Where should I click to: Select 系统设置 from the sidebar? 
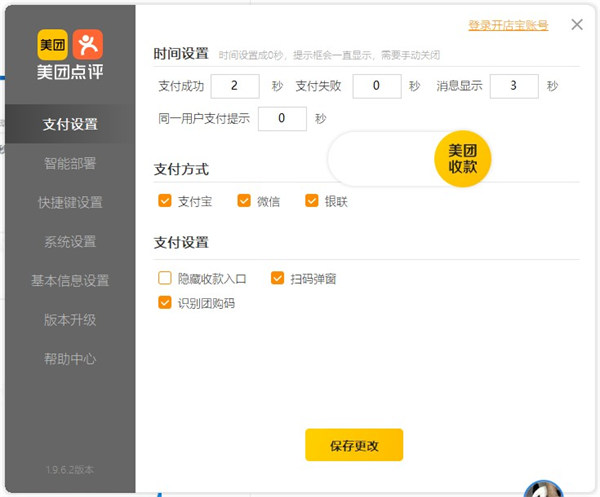[70, 241]
